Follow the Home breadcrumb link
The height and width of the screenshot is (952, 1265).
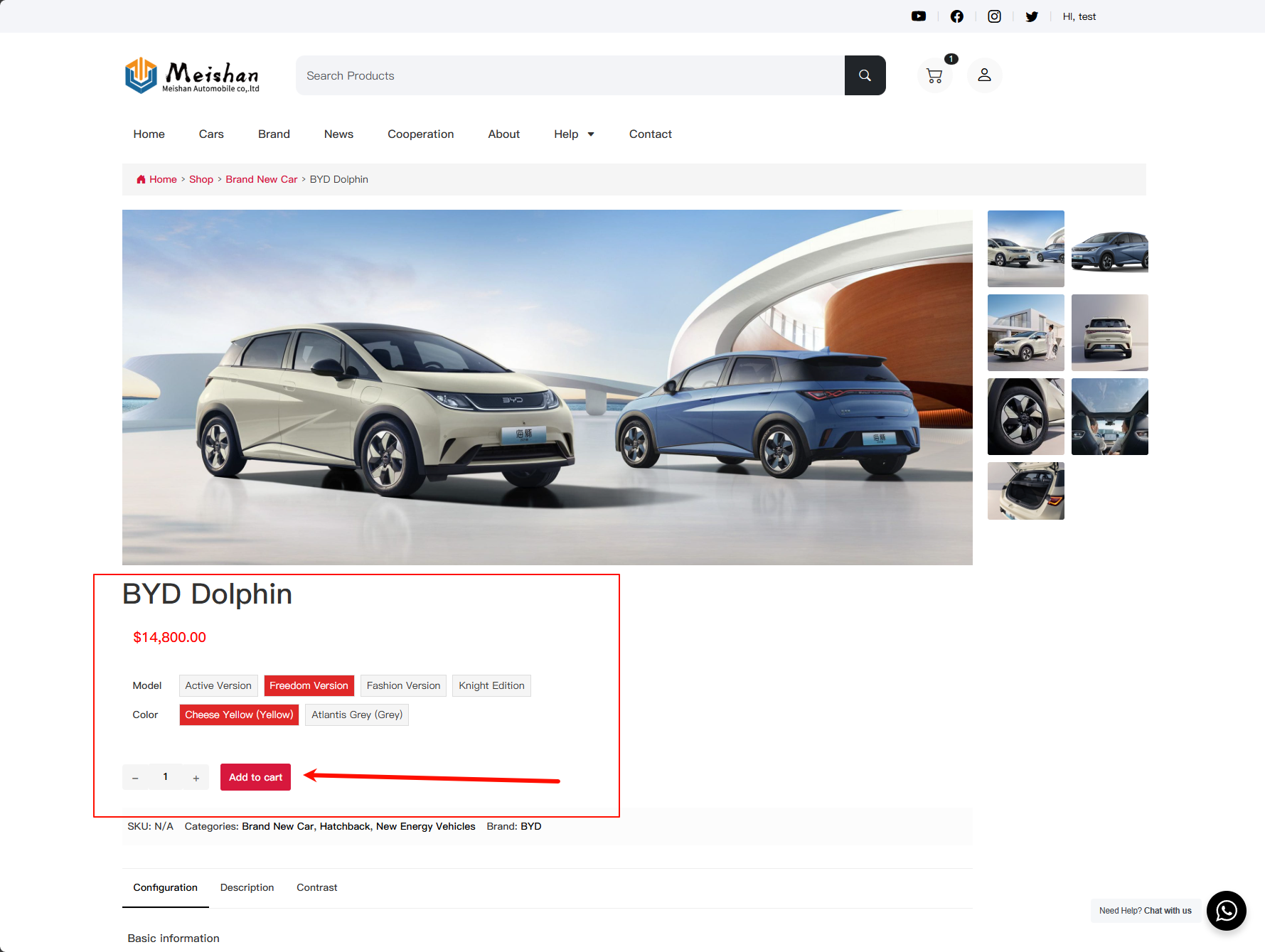pos(163,179)
